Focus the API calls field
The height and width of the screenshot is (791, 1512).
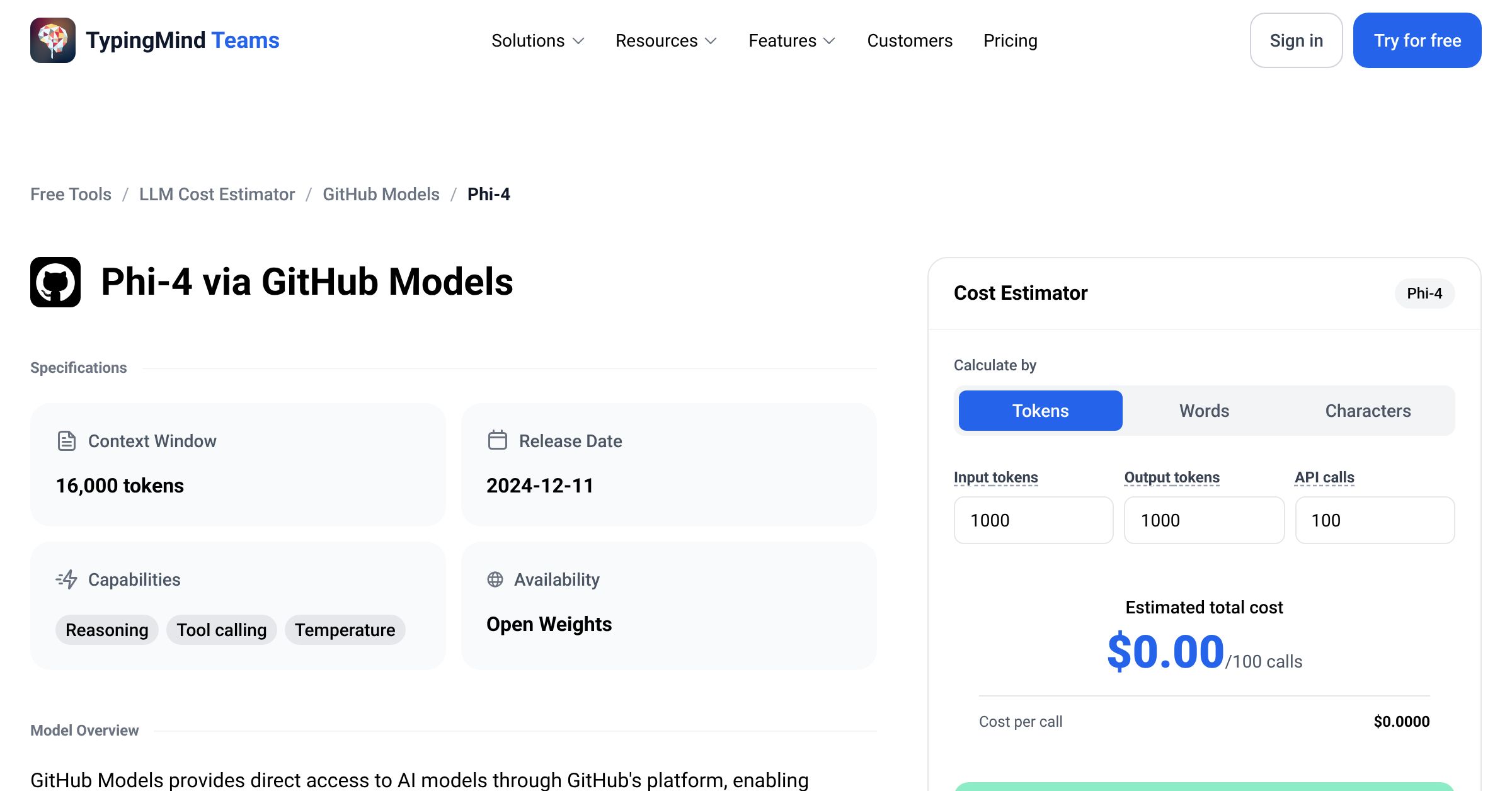(1375, 520)
